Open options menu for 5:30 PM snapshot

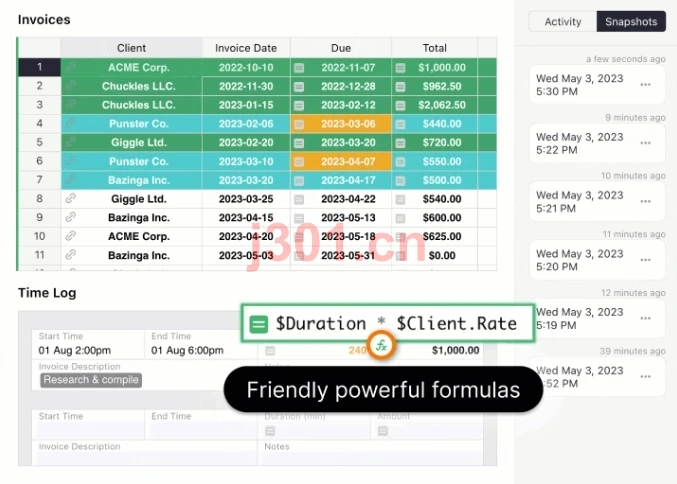tap(645, 85)
